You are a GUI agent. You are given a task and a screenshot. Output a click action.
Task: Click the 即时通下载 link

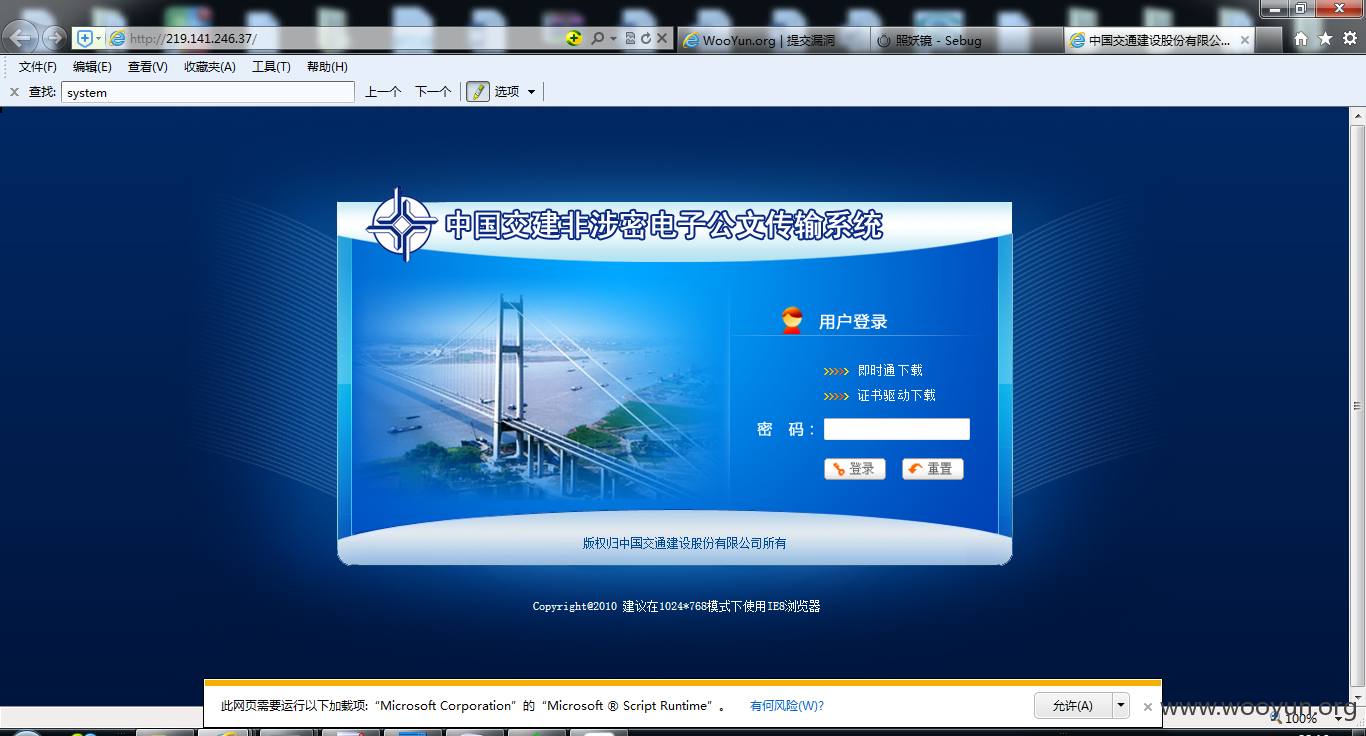pos(890,371)
